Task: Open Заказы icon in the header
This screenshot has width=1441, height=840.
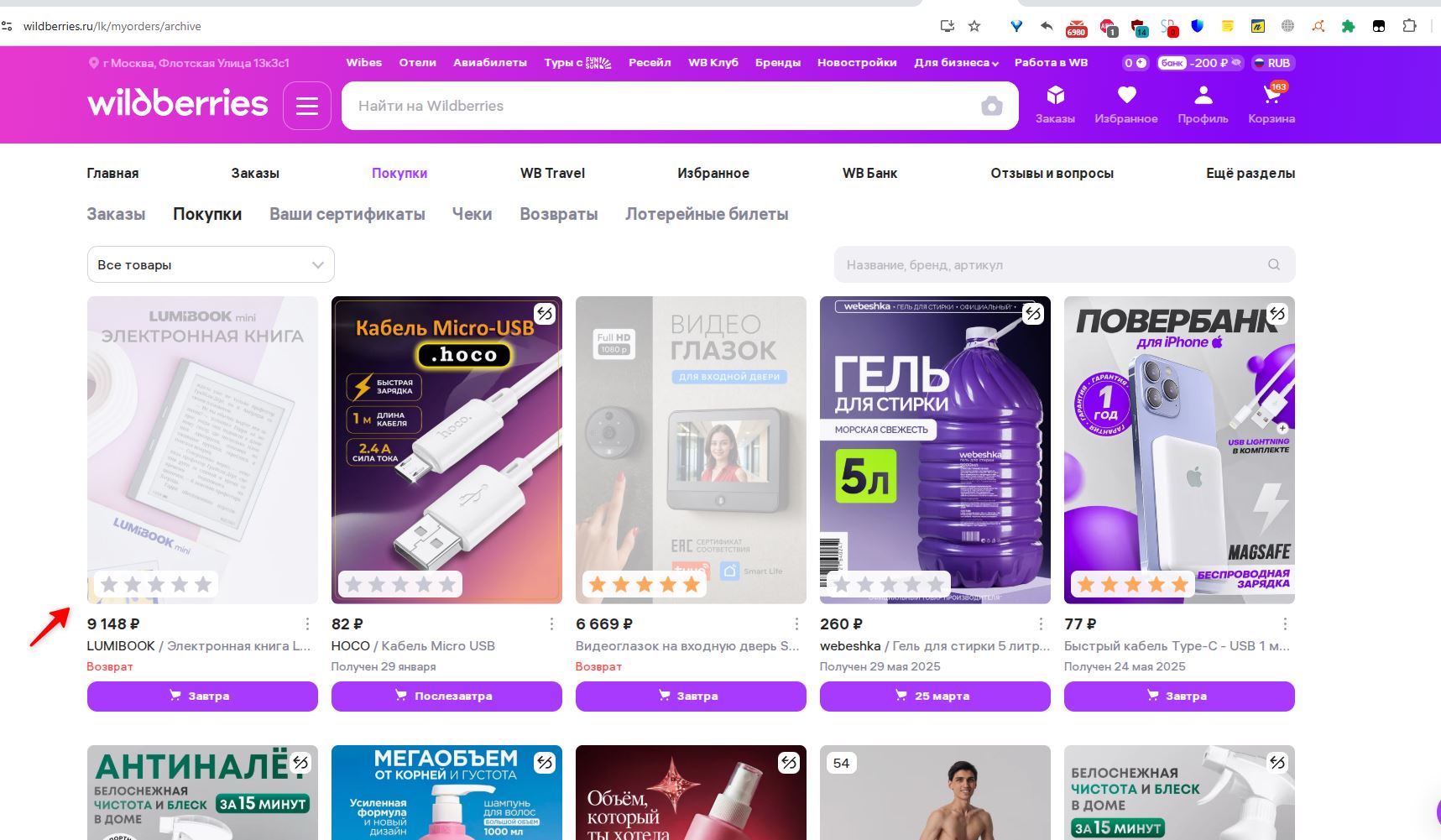Action: click(1055, 105)
